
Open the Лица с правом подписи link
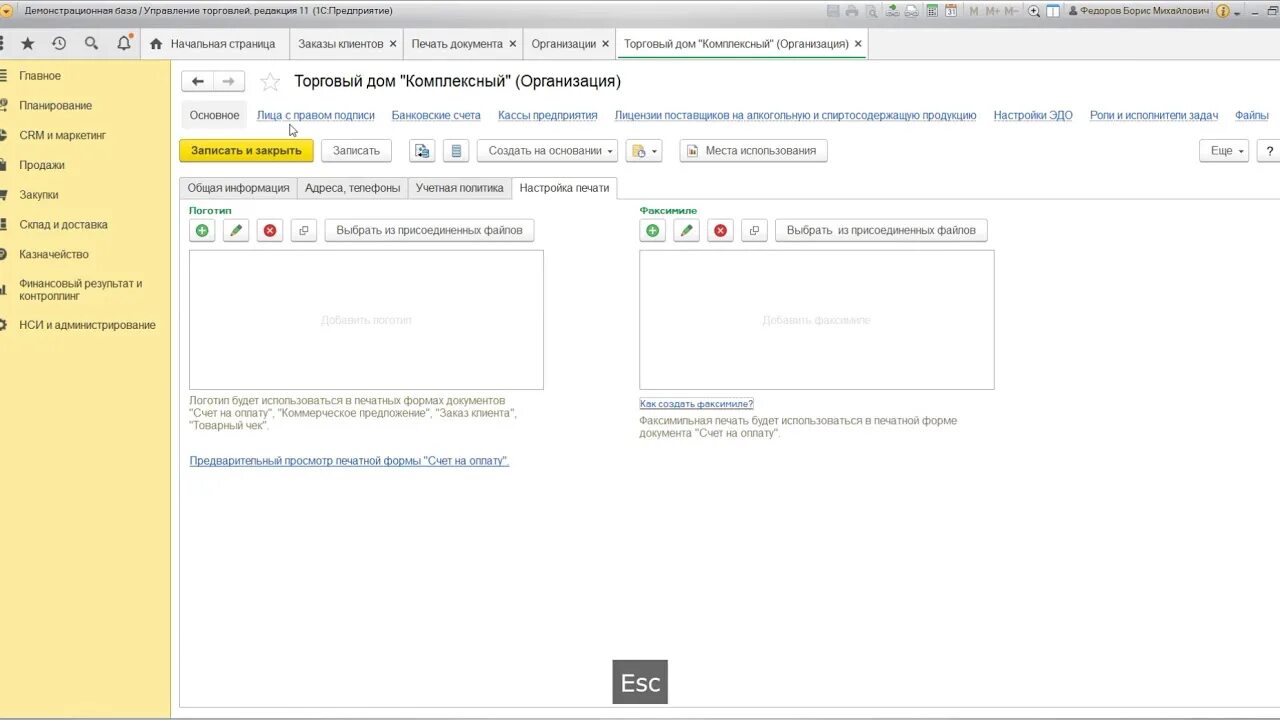[316, 116]
